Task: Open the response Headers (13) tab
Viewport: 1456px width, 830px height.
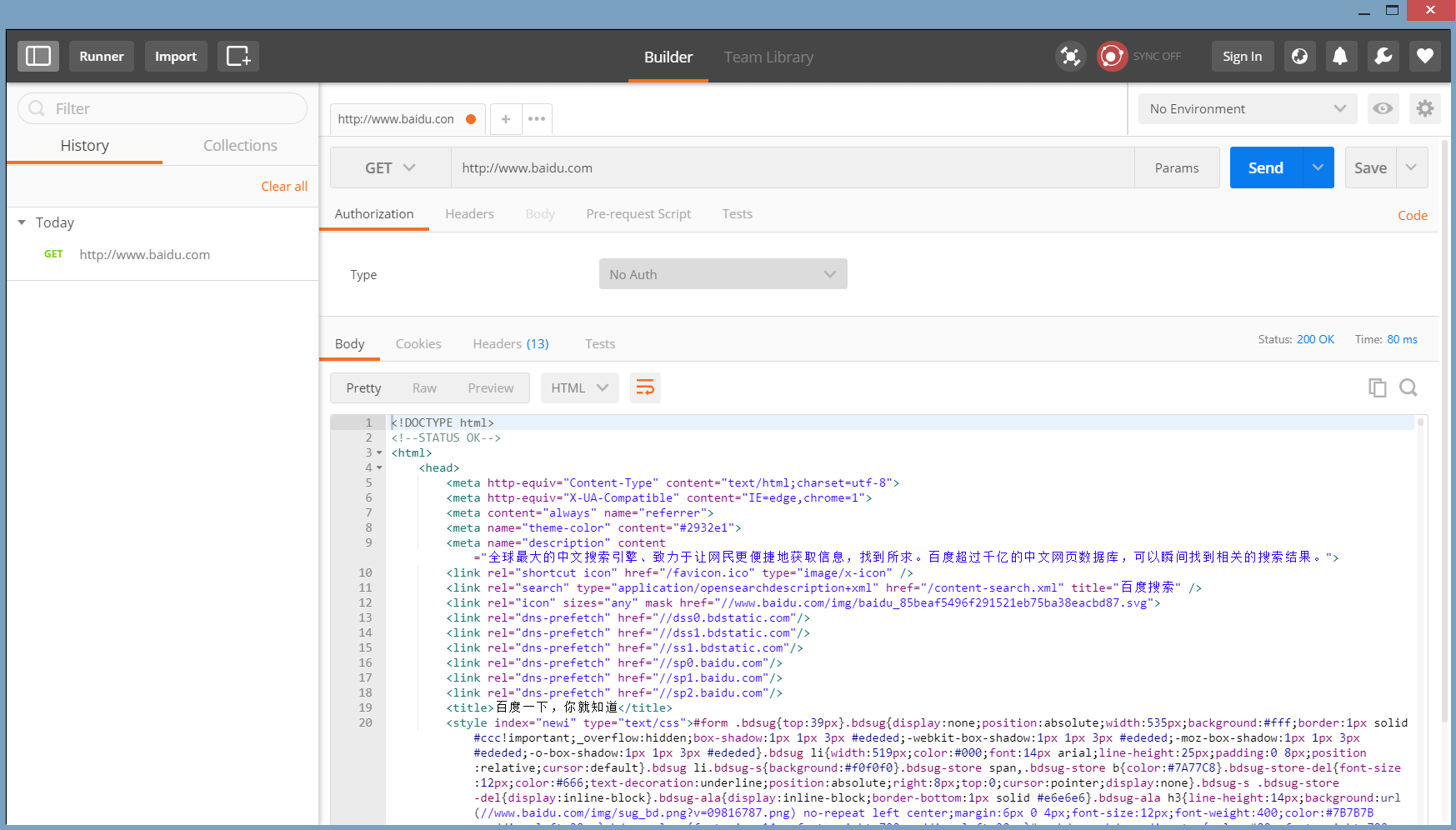Action: point(511,344)
